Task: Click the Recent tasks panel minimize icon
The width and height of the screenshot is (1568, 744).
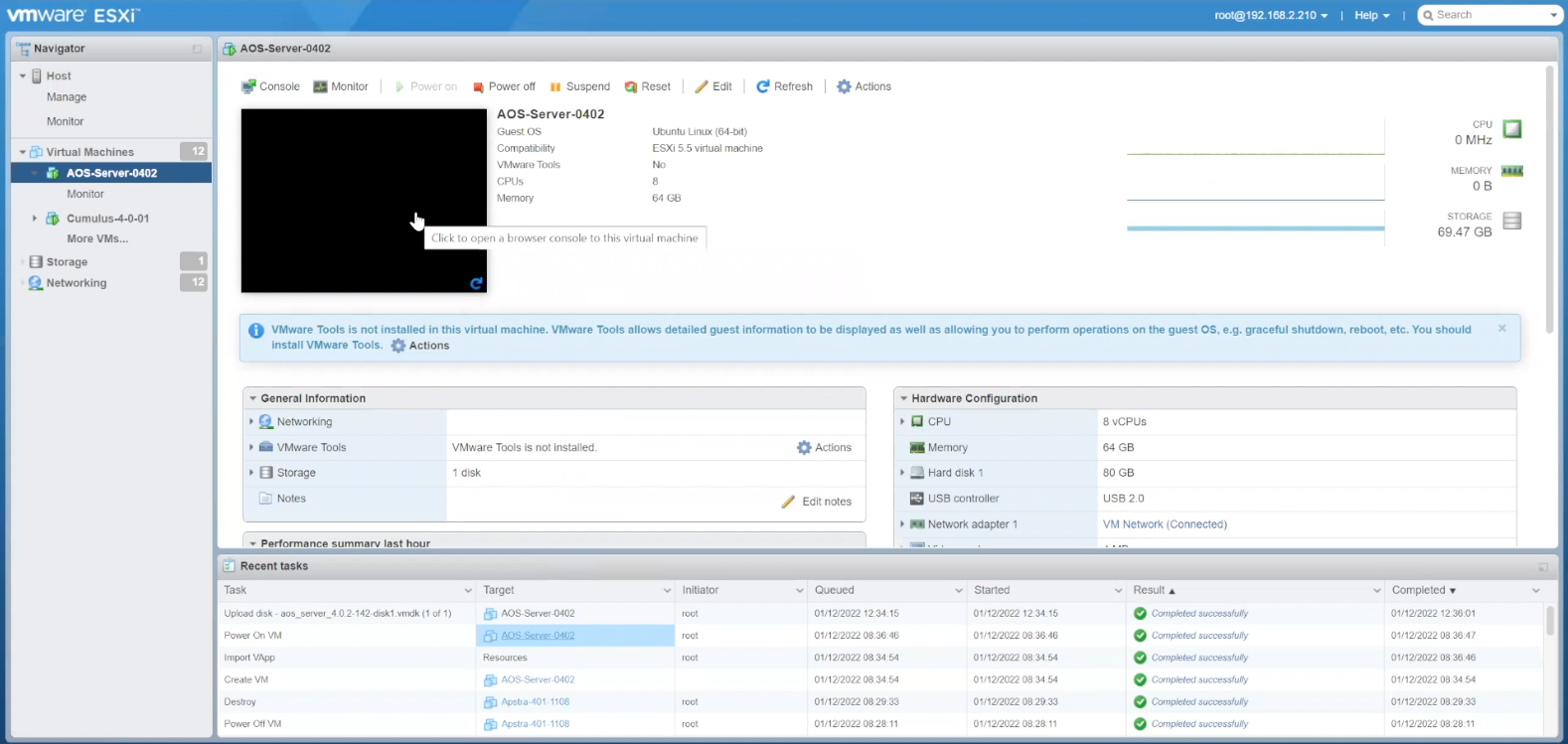Action: (x=1543, y=567)
